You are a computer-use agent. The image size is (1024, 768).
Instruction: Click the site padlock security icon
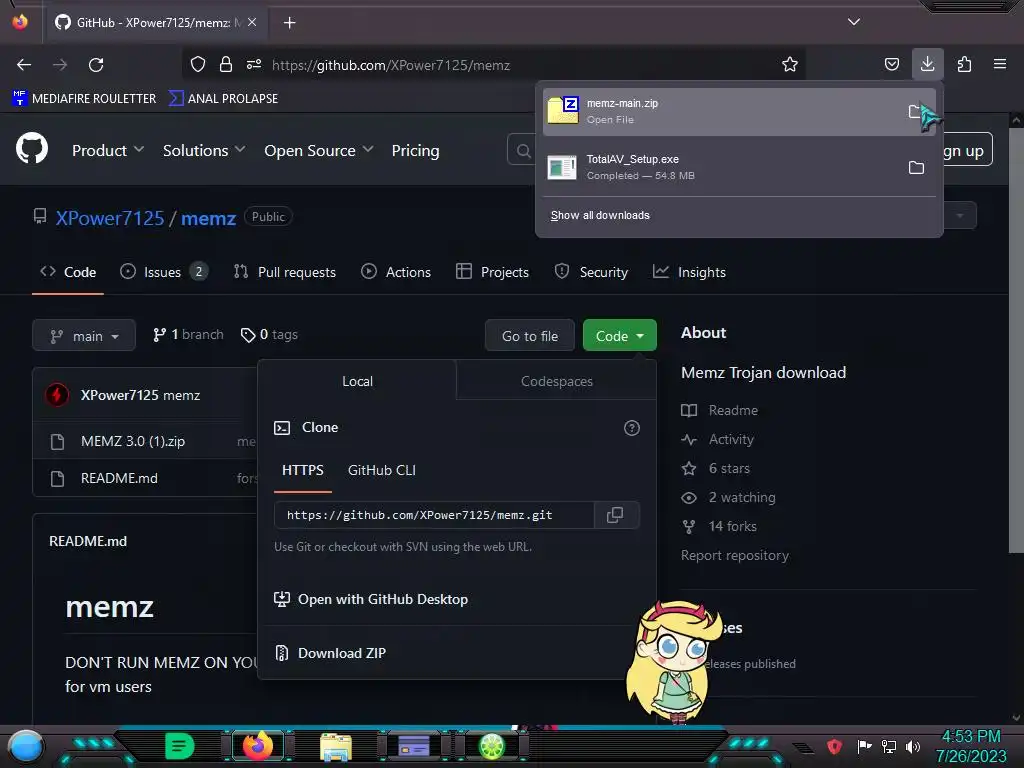(226, 64)
